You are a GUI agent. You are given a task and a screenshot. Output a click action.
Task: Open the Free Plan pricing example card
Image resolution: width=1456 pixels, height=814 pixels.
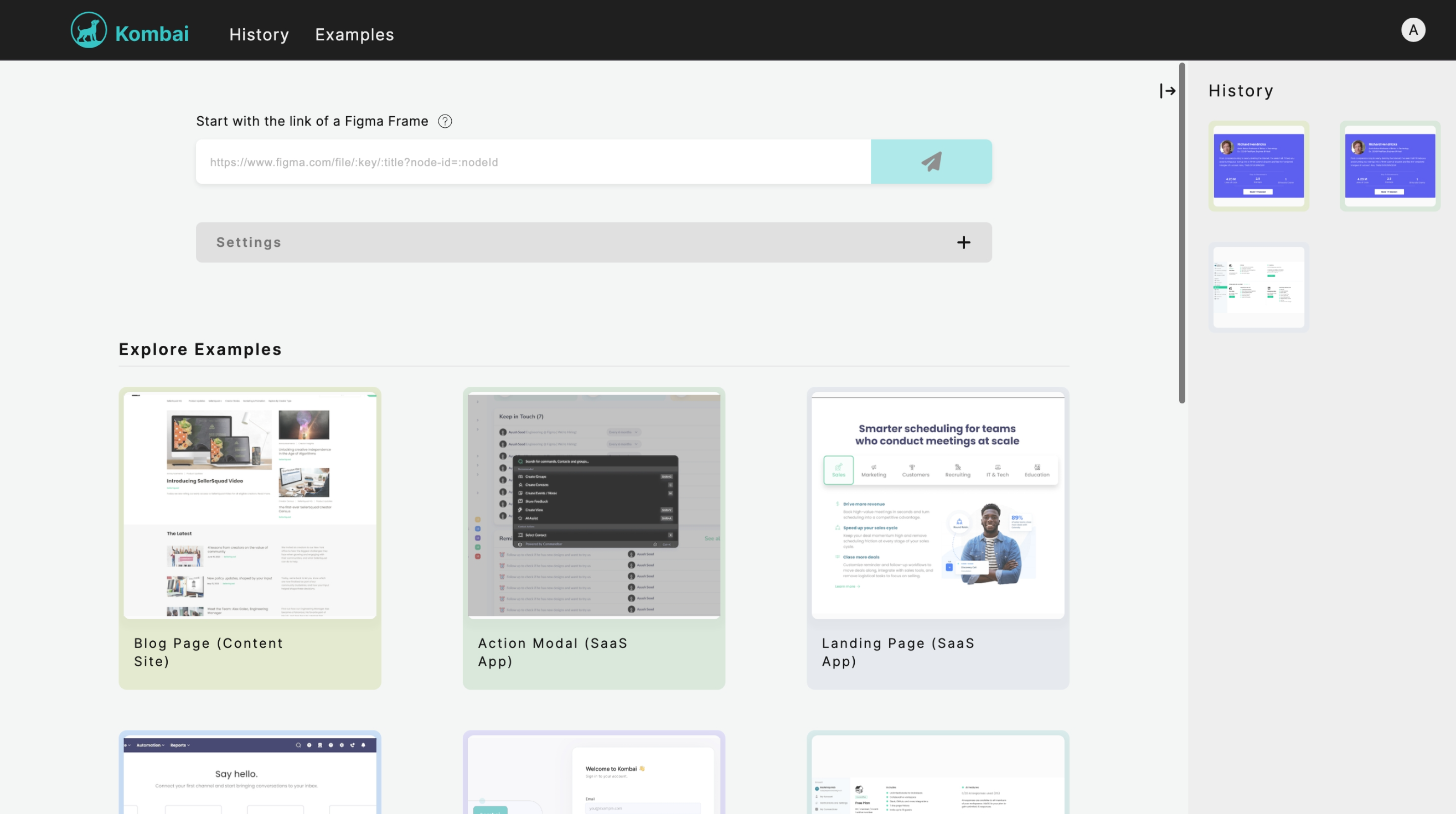[938, 772]
